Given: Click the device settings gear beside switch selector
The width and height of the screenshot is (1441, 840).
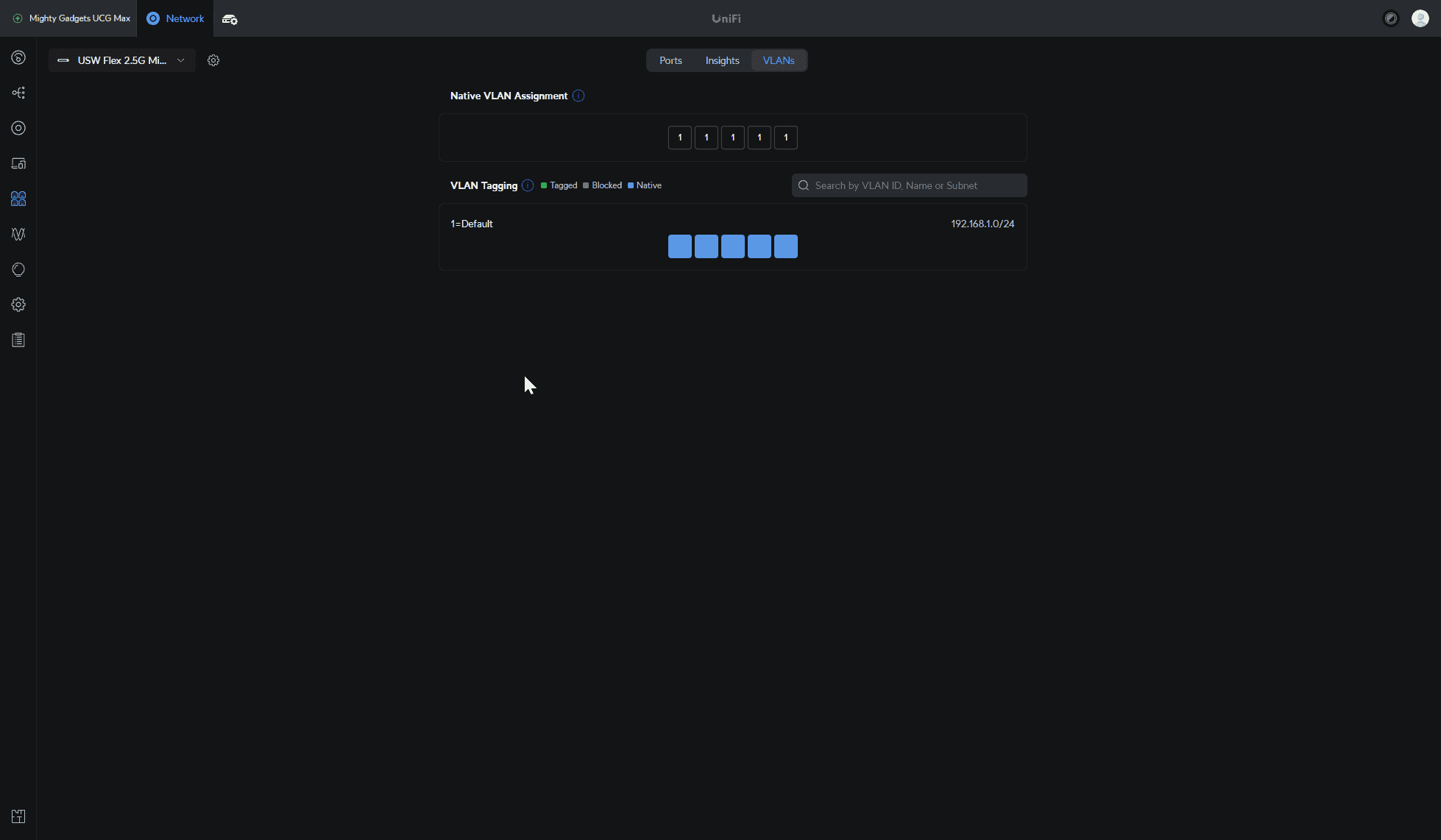Looking at the screenshot, I should 213,60.
